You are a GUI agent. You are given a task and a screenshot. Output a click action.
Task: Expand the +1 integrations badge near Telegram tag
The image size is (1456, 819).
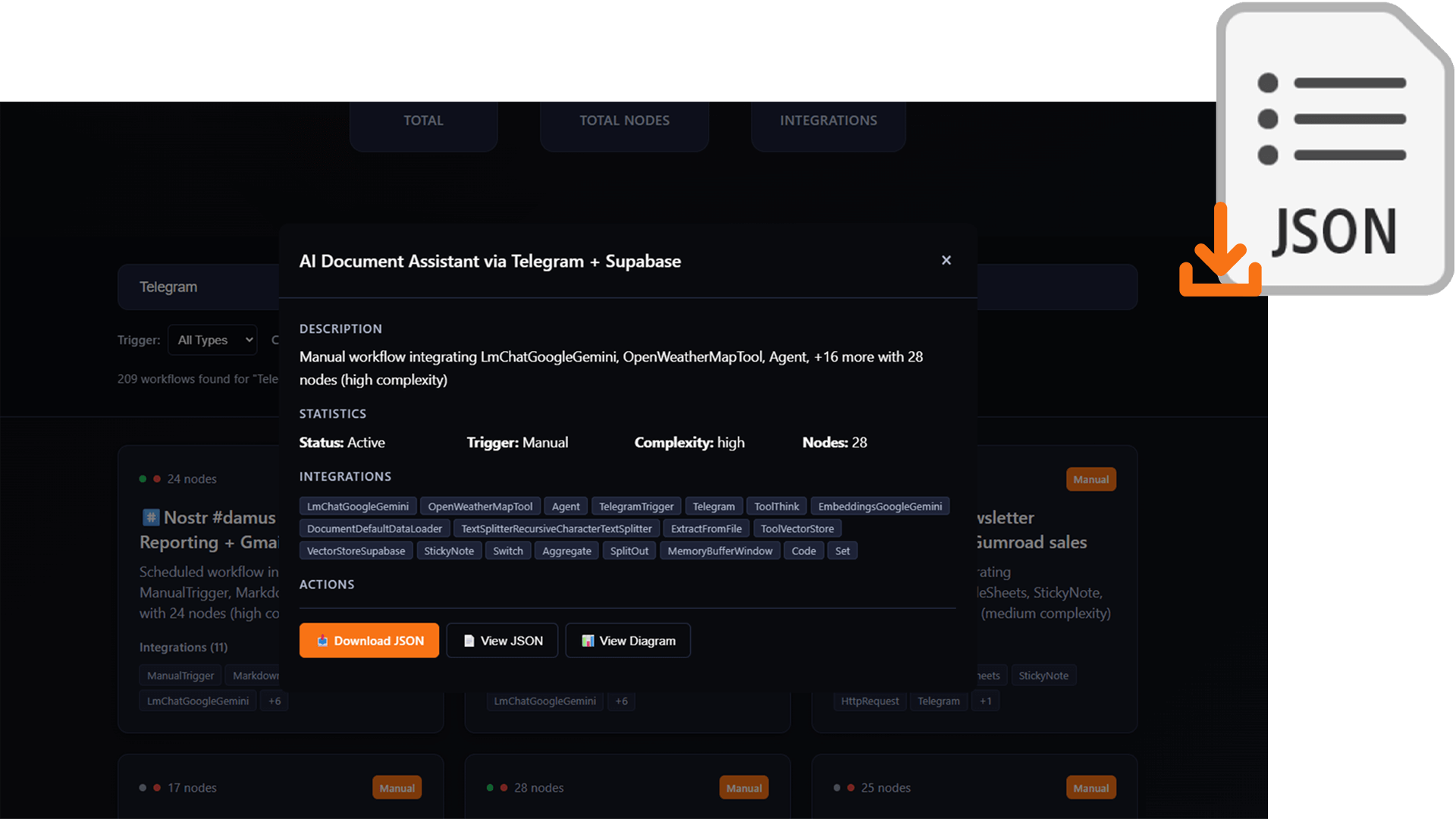[x=985, y=701]
